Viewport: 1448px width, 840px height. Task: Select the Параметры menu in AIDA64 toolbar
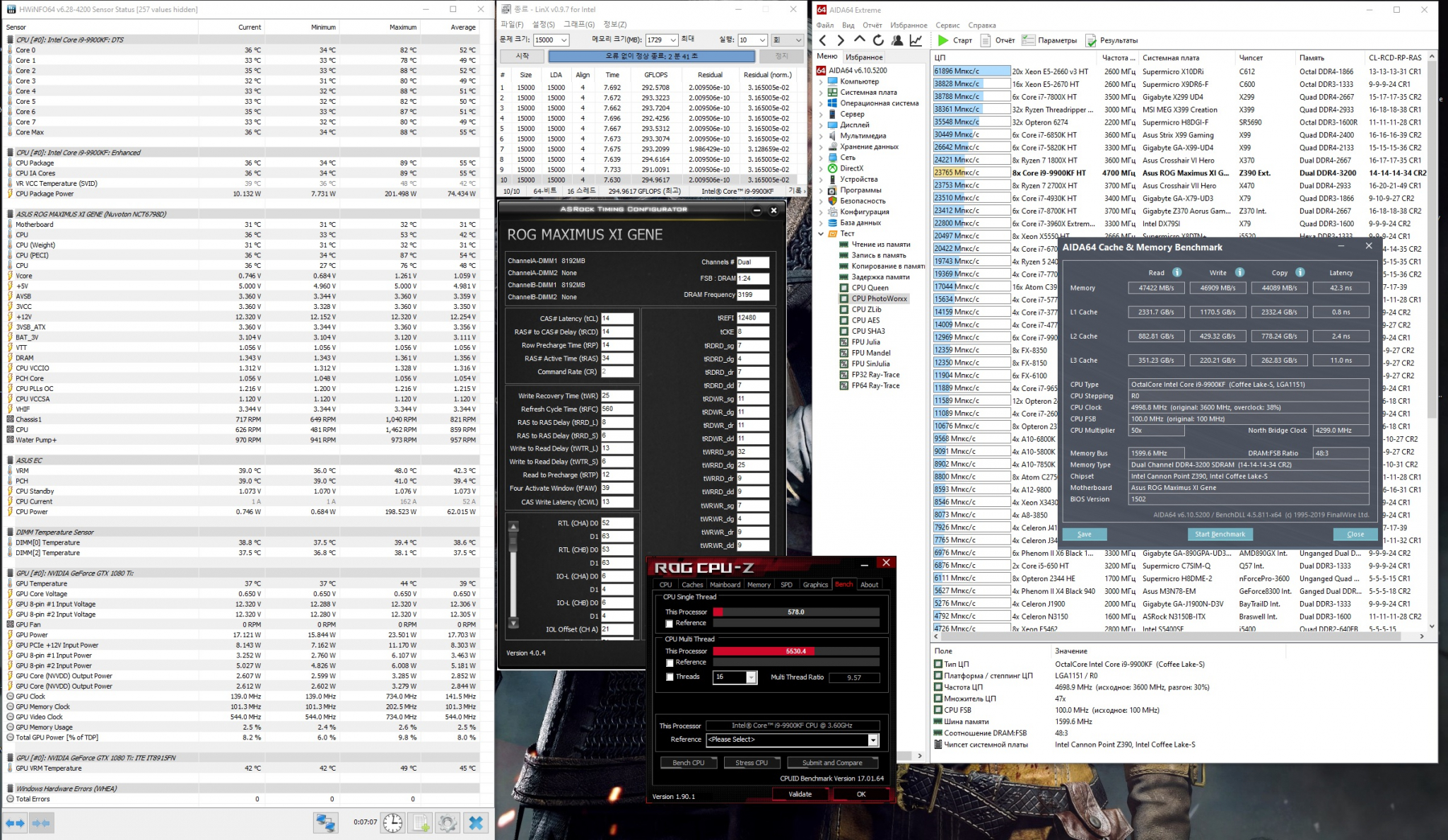tap(1057, 40)
